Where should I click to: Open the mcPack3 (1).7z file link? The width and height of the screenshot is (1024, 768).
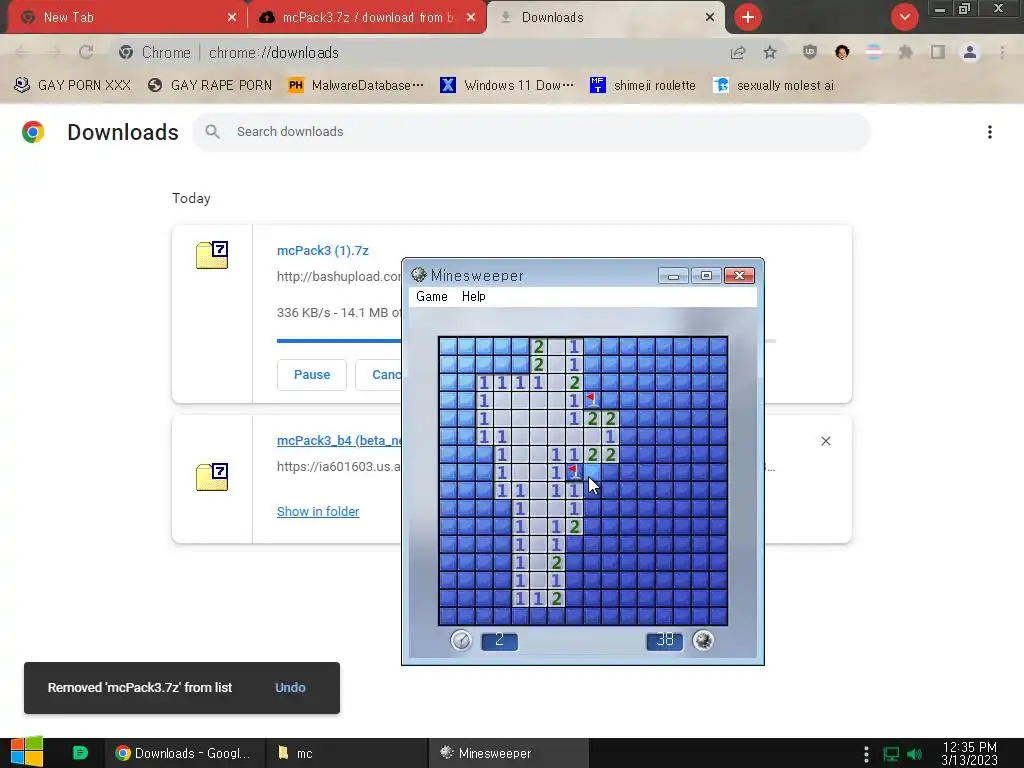click(x=323, y=251)
